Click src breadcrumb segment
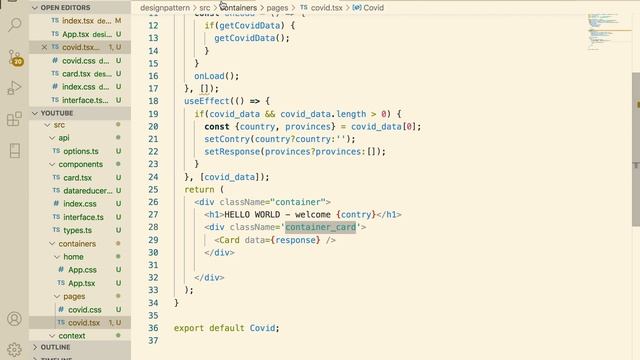640x360 pixels. [x=205, y=8]
